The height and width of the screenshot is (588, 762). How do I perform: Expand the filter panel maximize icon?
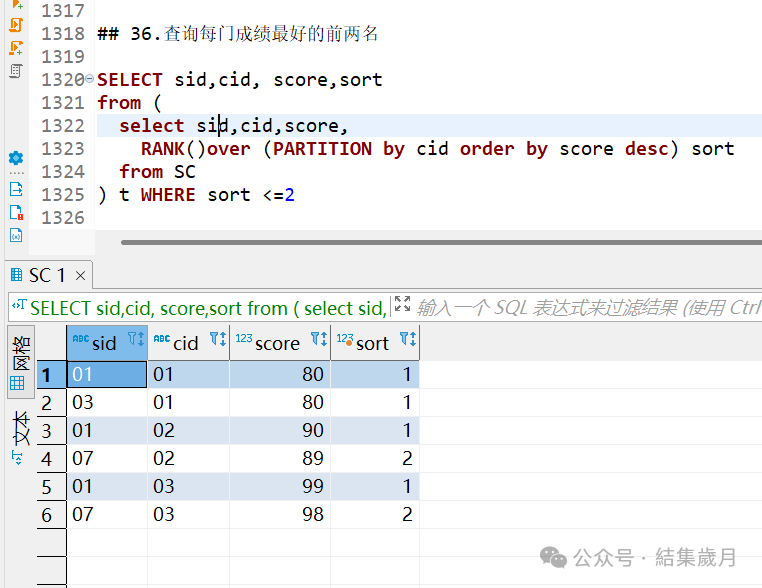point(402,304)
